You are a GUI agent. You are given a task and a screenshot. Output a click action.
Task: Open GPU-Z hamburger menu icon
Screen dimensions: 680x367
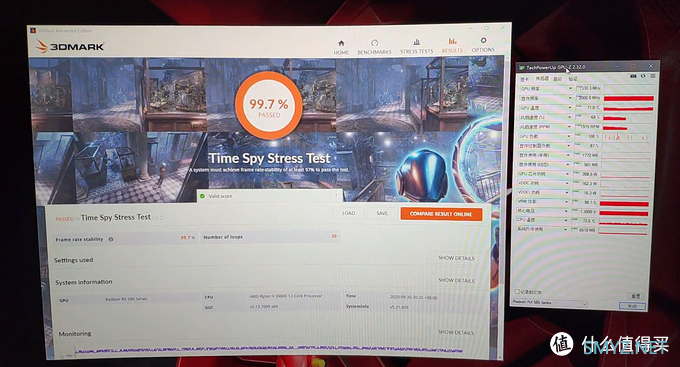tap(652, 76)
